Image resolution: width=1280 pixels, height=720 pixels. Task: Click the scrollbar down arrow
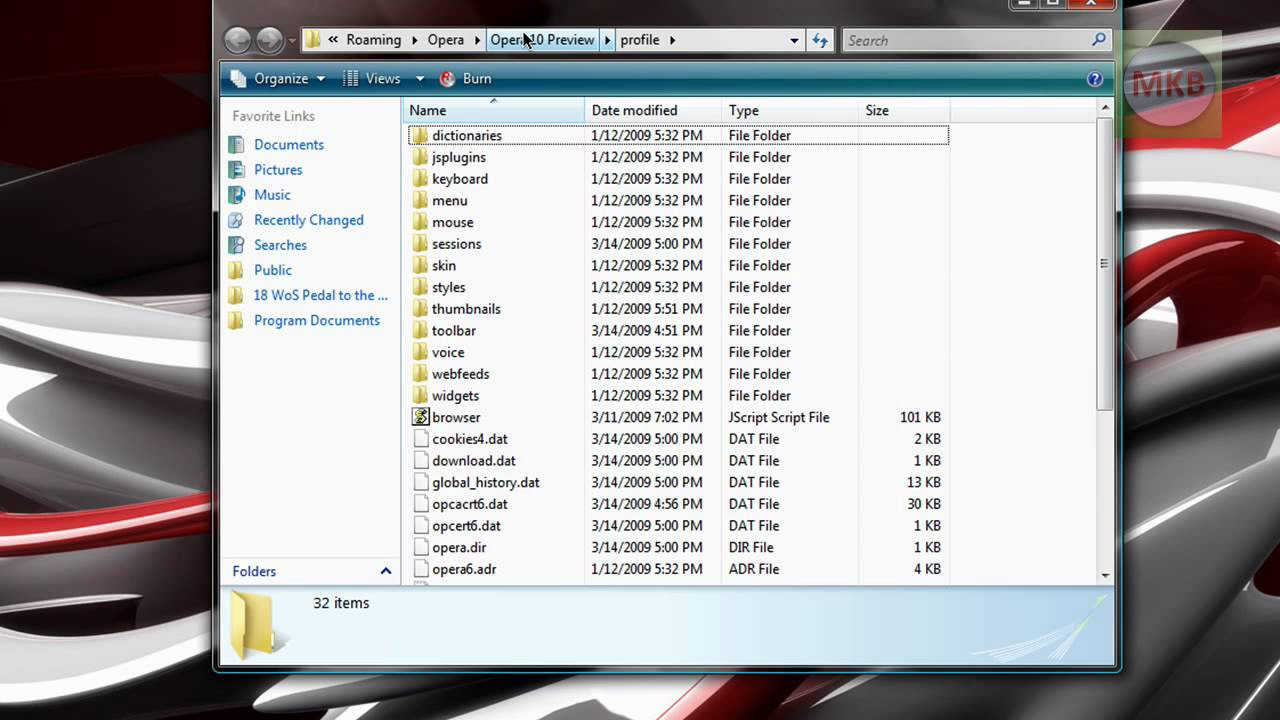coord(1105,575)
